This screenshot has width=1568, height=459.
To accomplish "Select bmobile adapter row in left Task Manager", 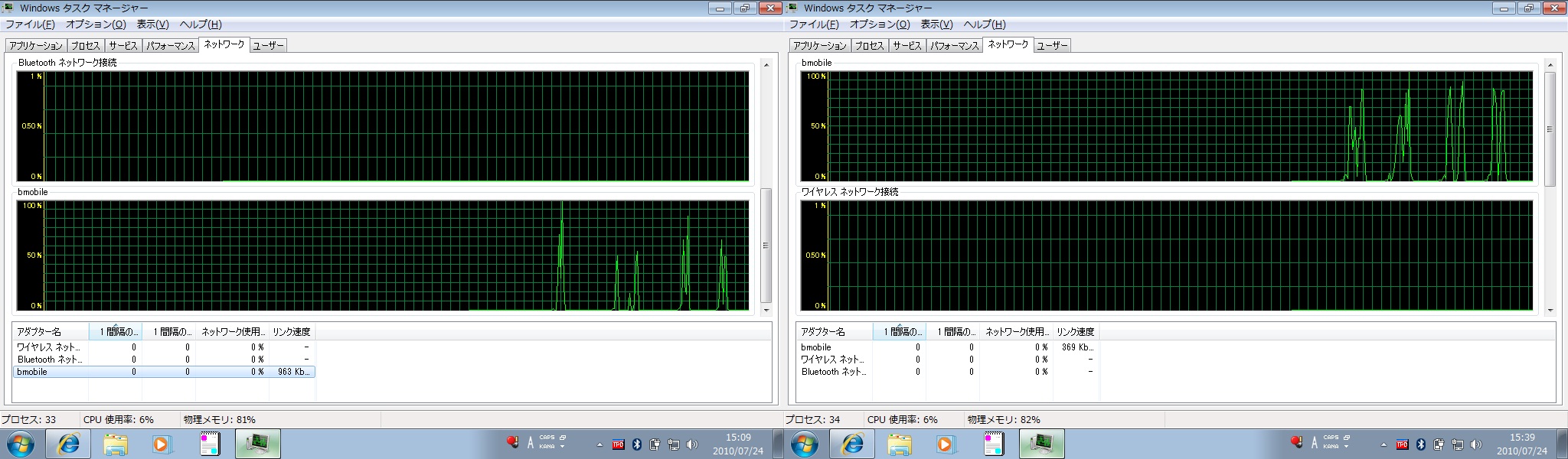I will click(x=164, y=372).
